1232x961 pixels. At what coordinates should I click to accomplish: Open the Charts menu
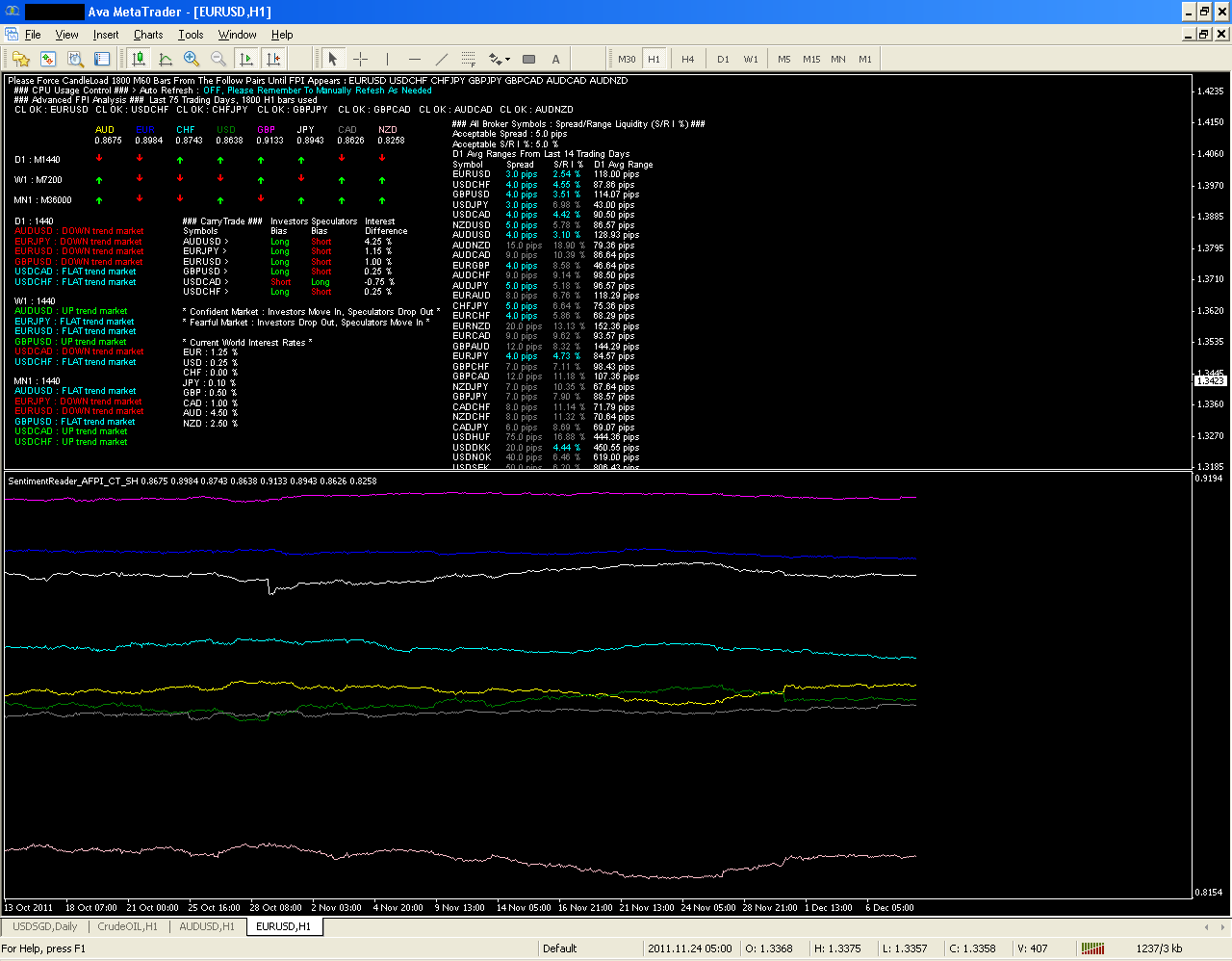[x=148, y=35]
